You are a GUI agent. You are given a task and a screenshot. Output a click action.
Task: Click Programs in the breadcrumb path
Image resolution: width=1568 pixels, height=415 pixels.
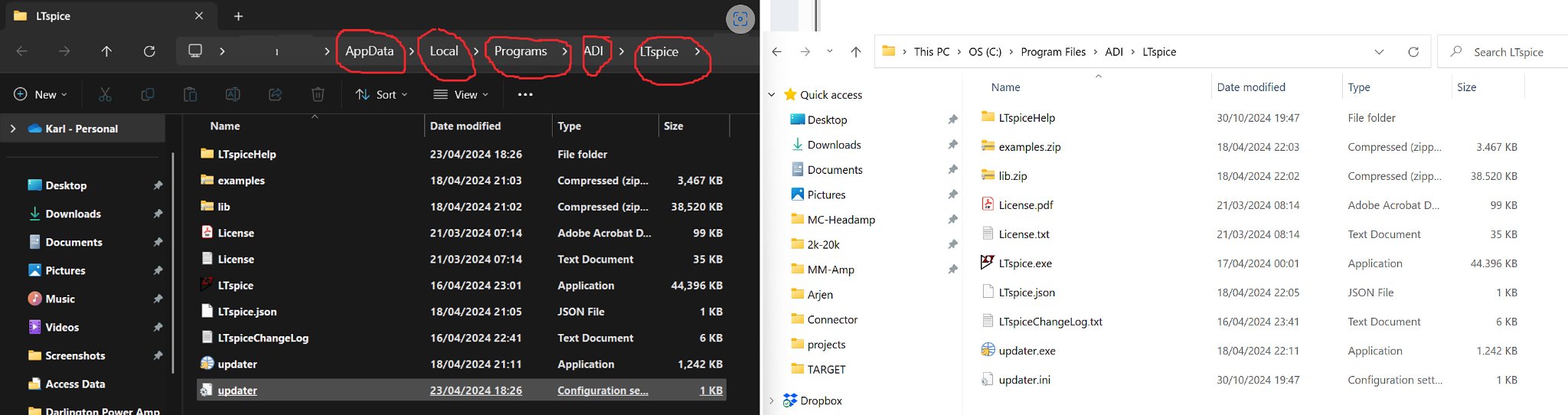tap(521, 51)
